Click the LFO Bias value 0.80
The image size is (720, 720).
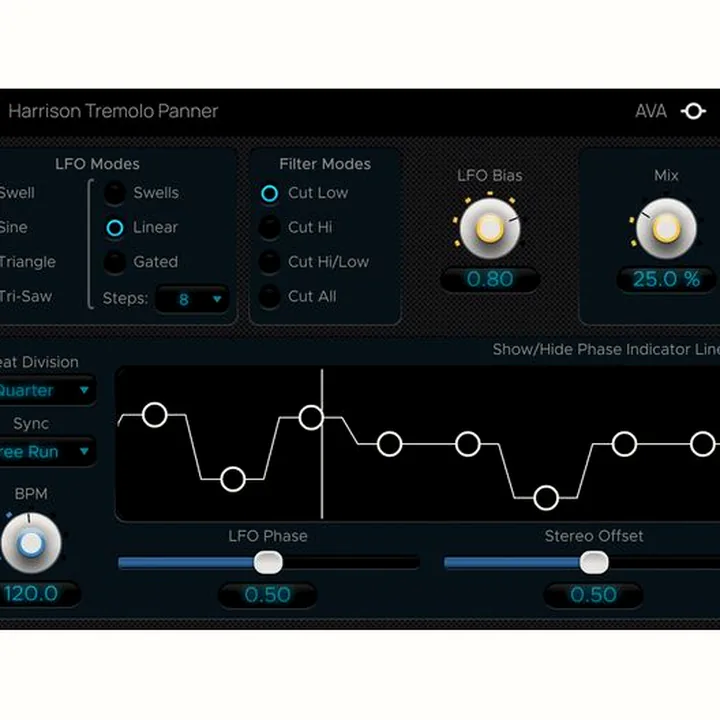pos(489,279)
